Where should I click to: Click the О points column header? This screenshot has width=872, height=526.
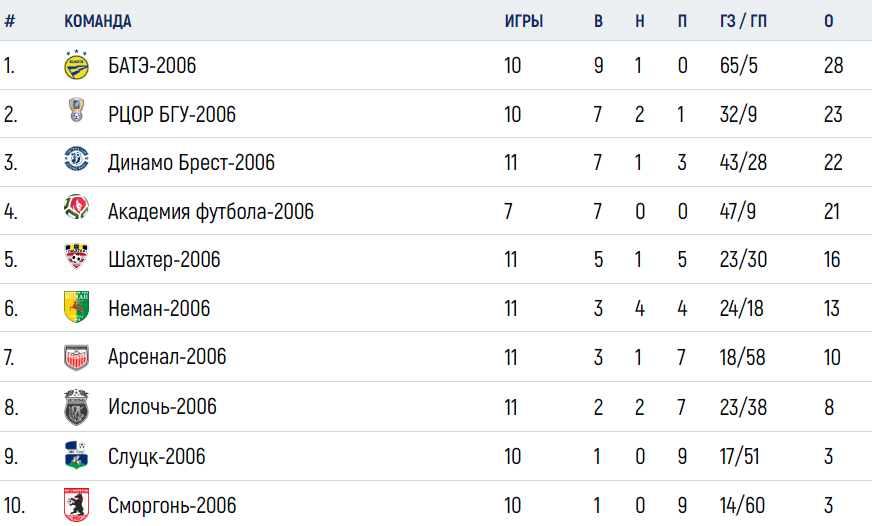click(x=829, y=21)
